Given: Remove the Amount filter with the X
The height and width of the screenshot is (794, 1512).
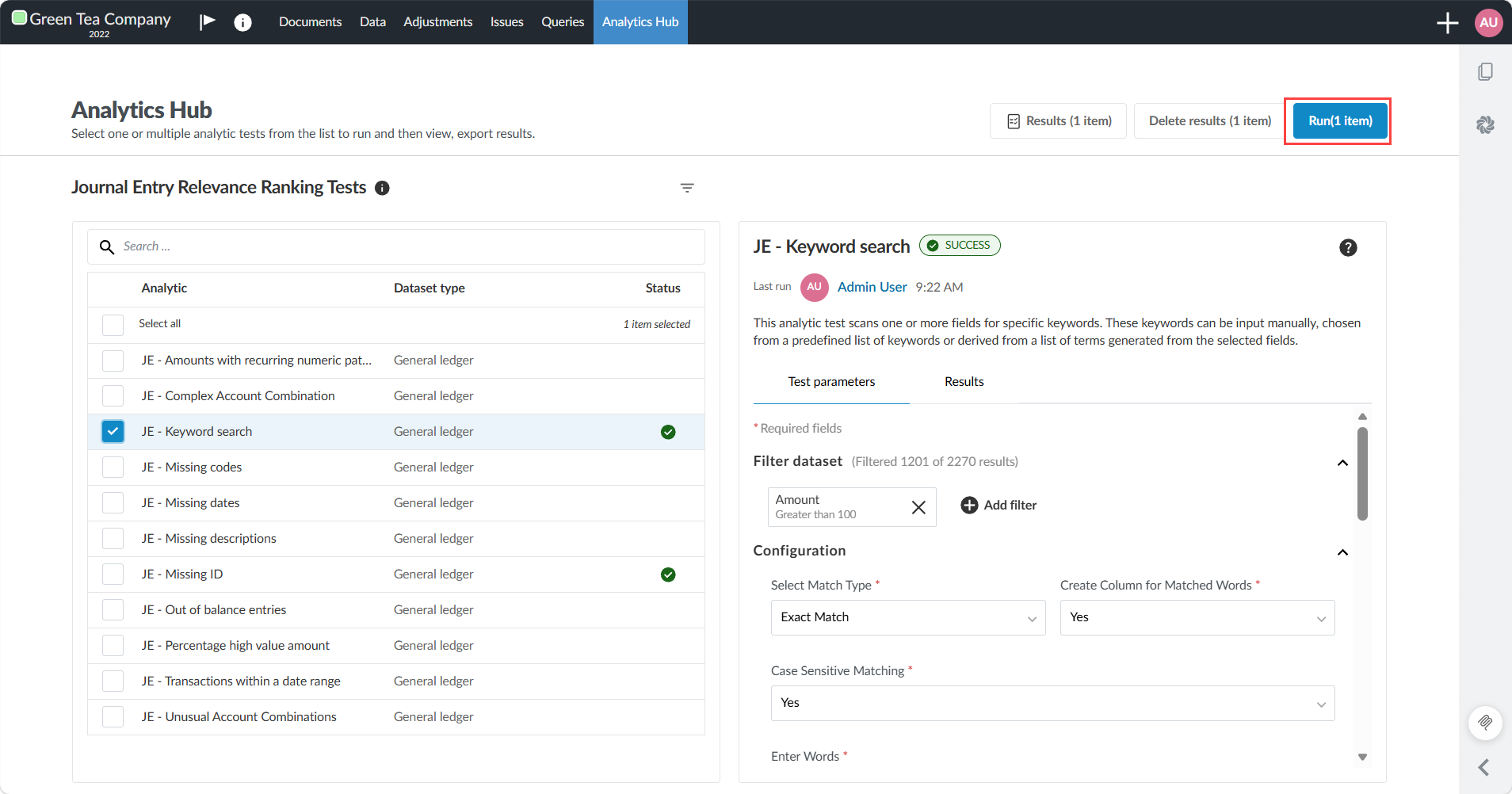Looking at the screenshot, I should pyautogui.click(x=918, y=507).
